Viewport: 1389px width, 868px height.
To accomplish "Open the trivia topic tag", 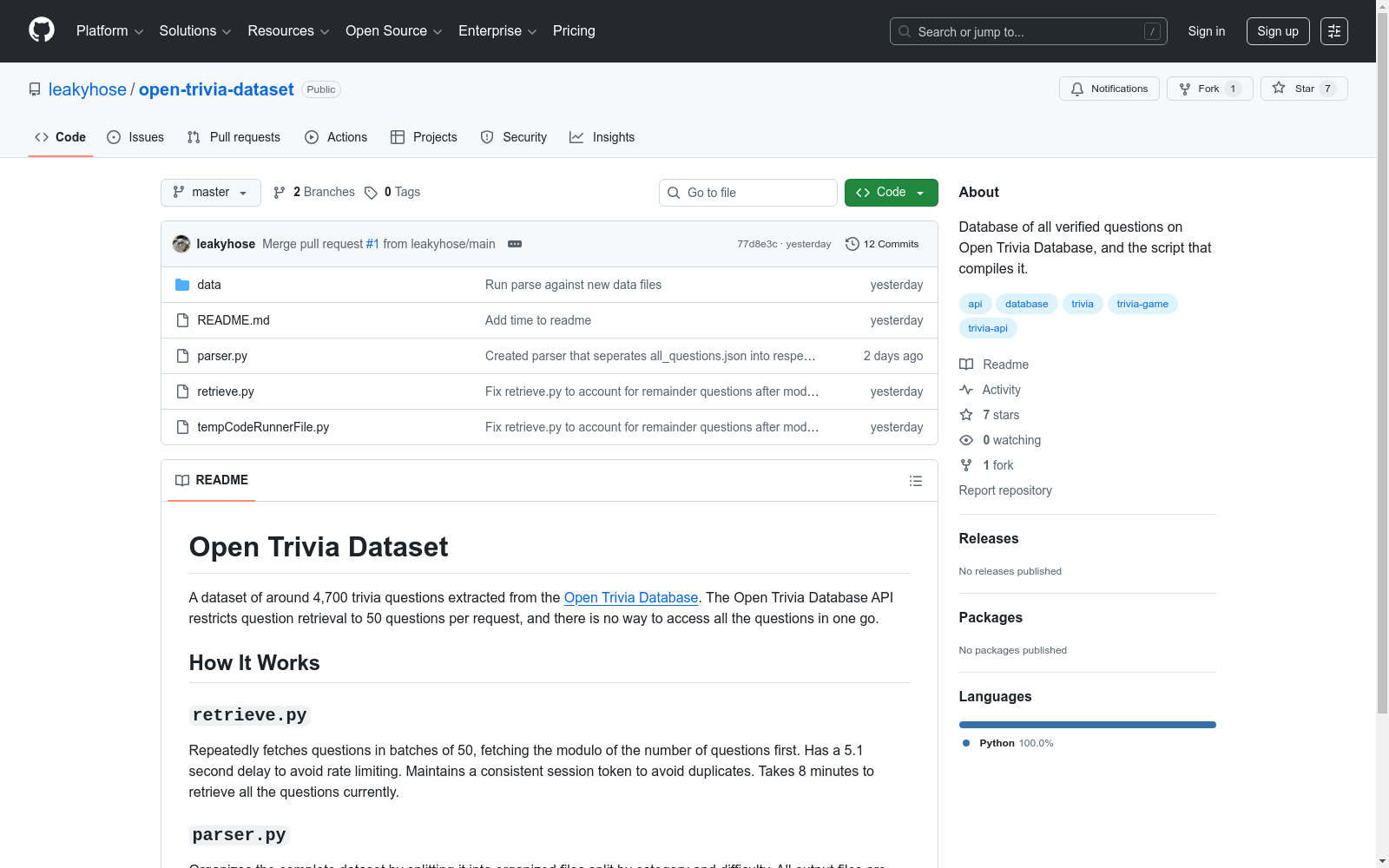I will tap(1083, 304).
